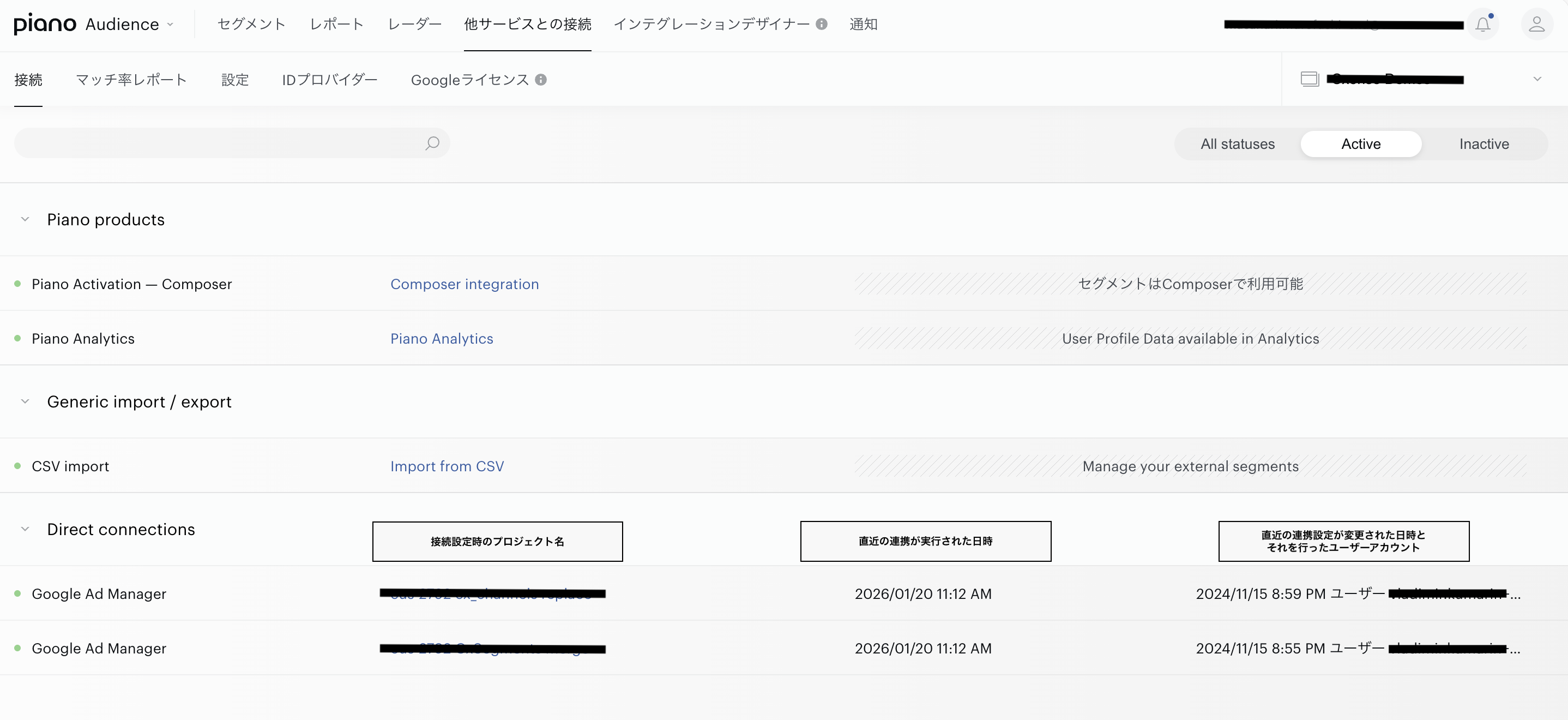Screen dimensions: 1568x720
Task: Open the 他サービスとの接続 menu
Action: (527, 25)
